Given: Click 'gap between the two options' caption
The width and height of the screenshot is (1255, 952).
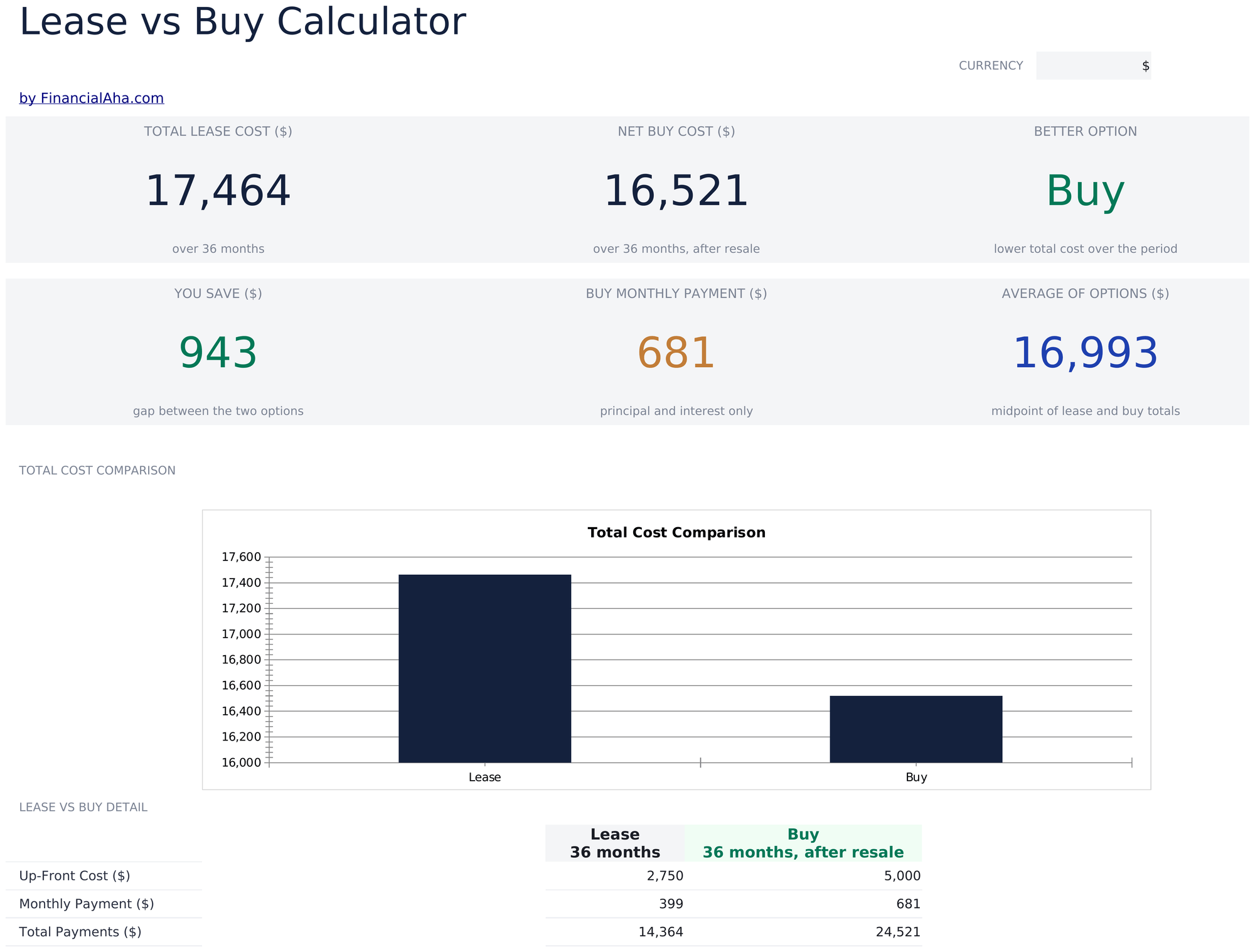Looking at the screenshot, I should tap(218, 412).
